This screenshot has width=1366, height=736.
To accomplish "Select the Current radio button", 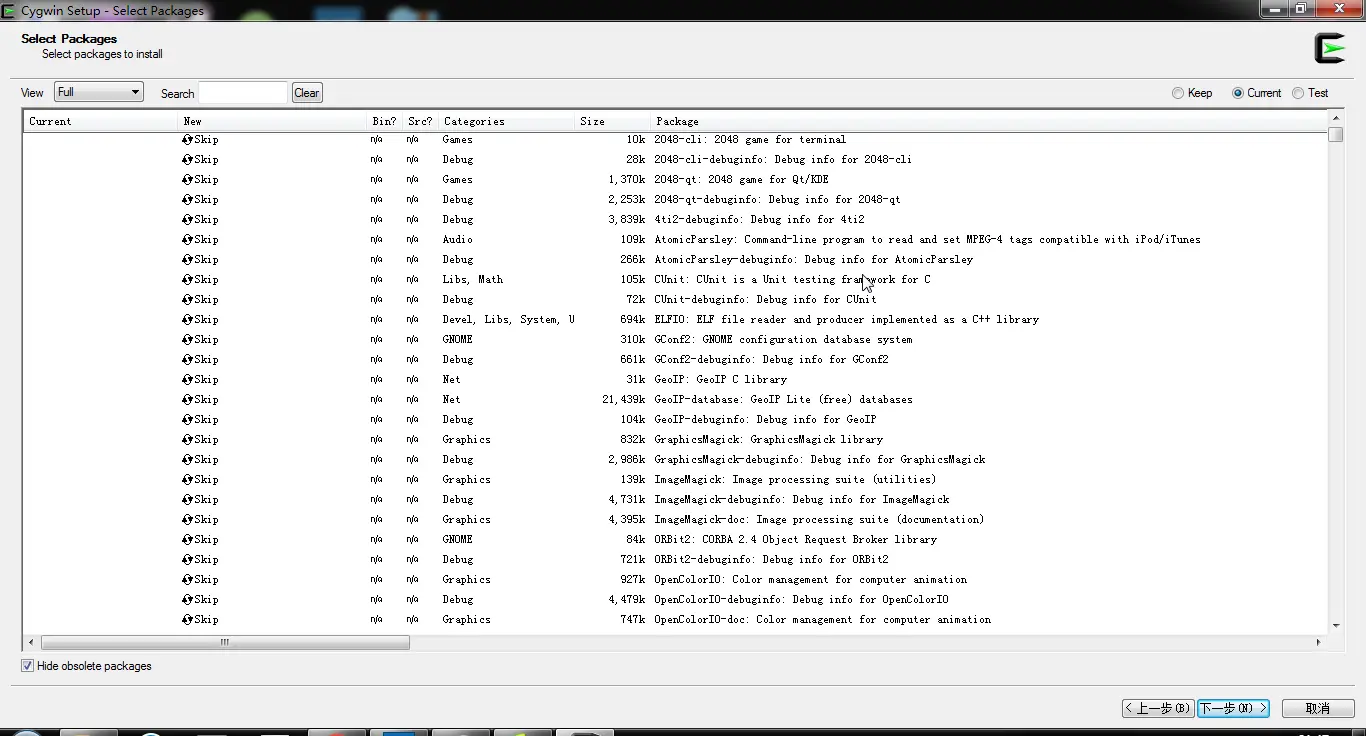I will [1238, 93].
